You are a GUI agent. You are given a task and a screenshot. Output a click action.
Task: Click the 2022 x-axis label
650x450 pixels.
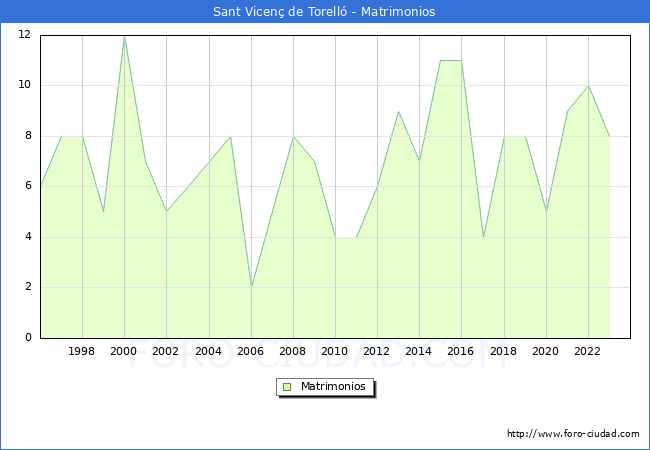click(587, 351)
